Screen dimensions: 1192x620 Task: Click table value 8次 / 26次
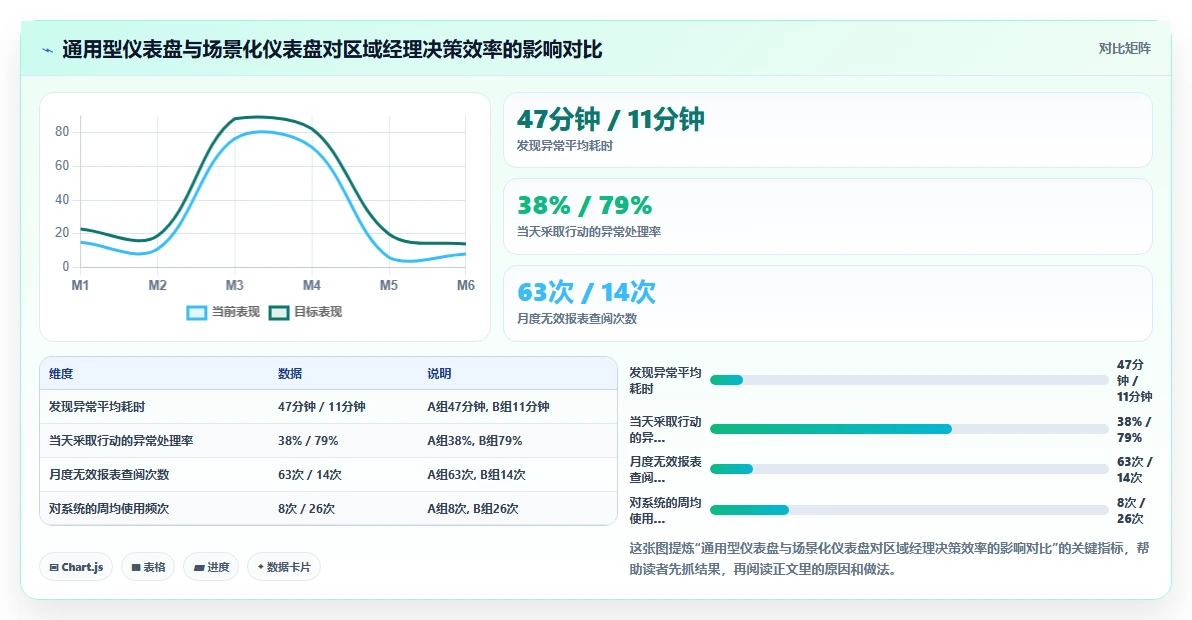pyautogui.click(x=306, y=509)
